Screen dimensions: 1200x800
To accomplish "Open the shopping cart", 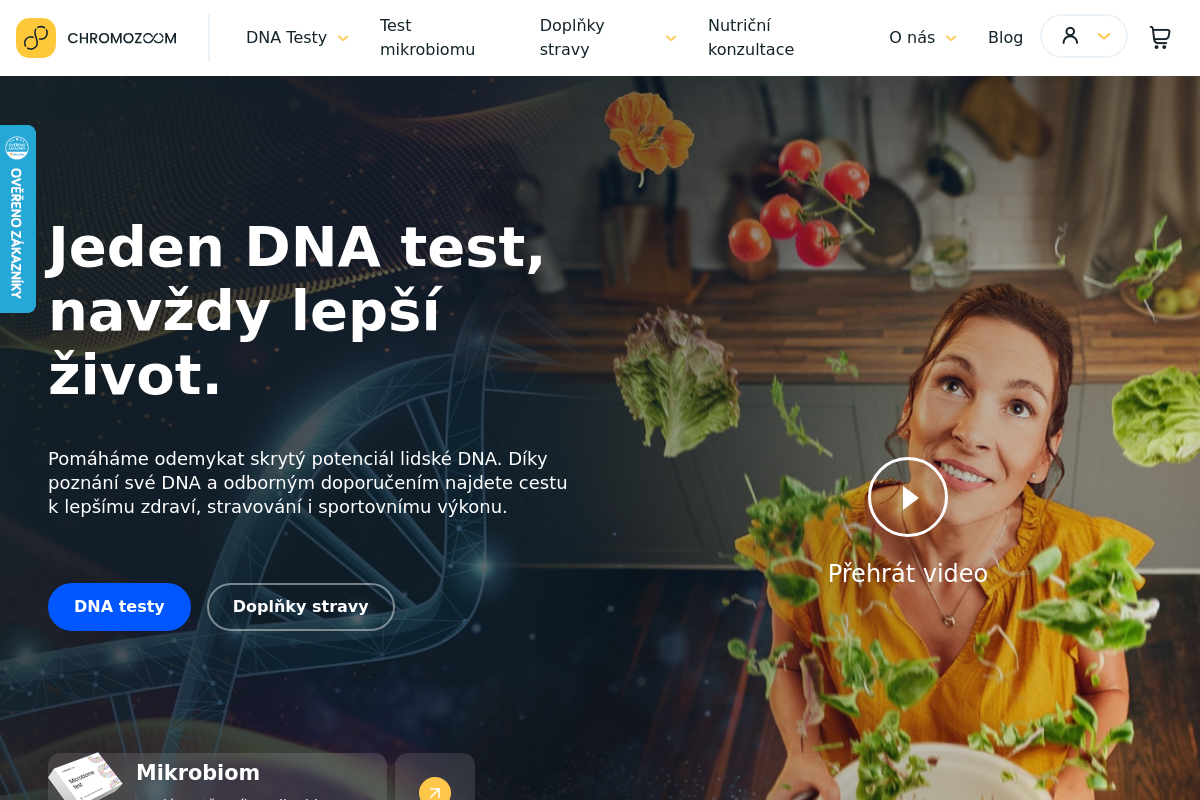I will pos(1159,37).
